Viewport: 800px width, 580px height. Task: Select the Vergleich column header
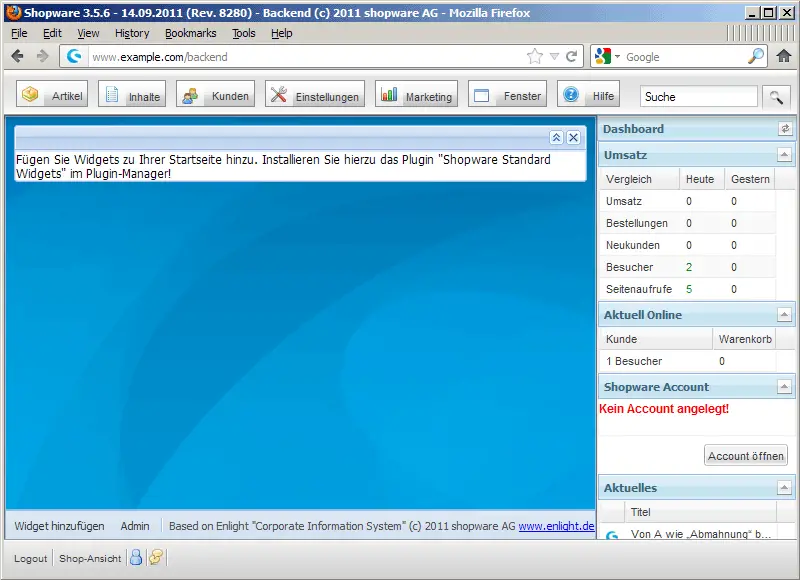tap(639, 179)
